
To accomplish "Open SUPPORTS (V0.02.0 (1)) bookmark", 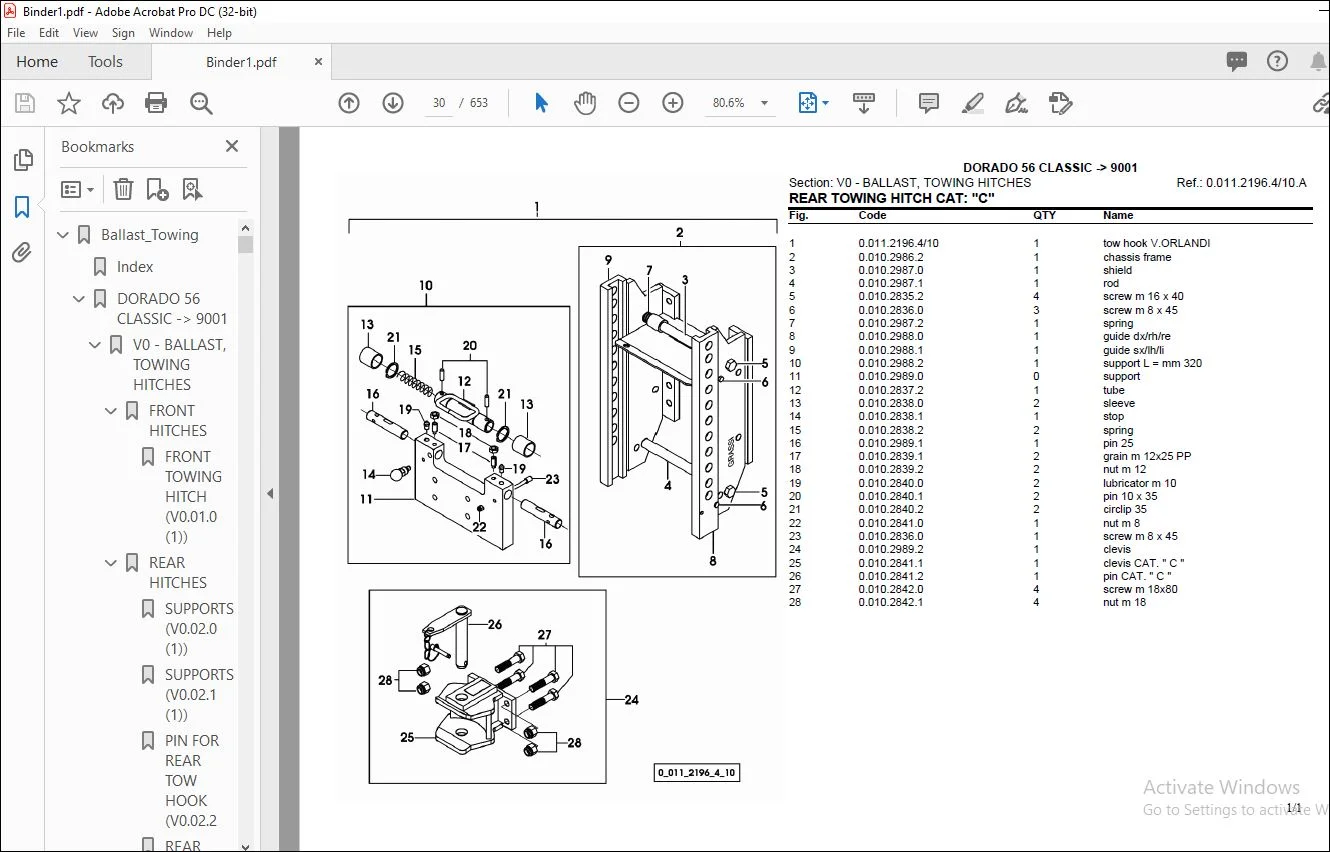I will pyautogui.click(x=199, y=629).
